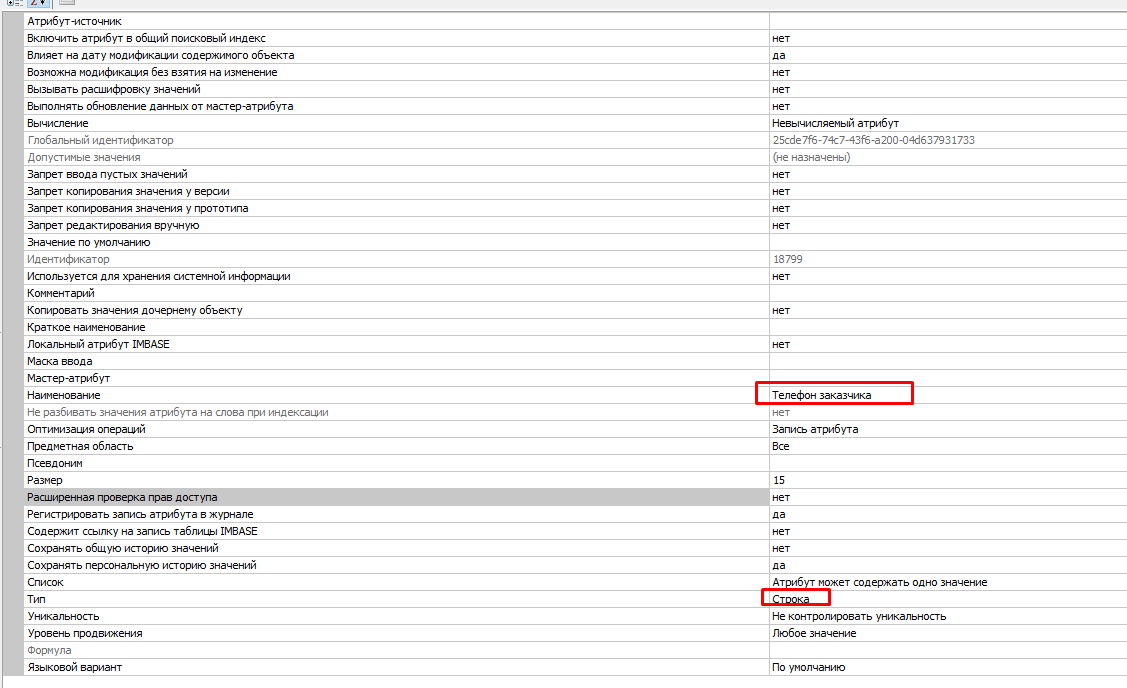
Task: Click 'Допустимые значения' value '(не назначены)'
Action: coord(811,157)
